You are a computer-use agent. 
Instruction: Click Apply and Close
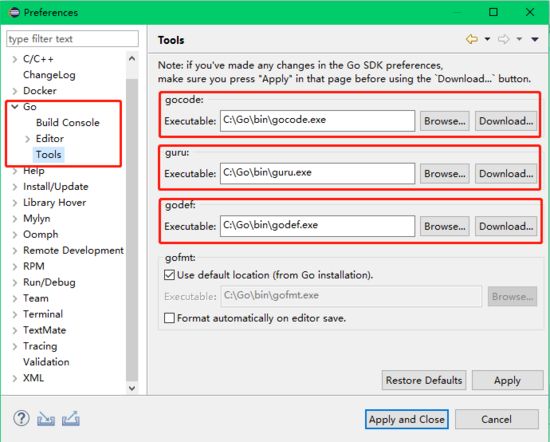(407, 419)
